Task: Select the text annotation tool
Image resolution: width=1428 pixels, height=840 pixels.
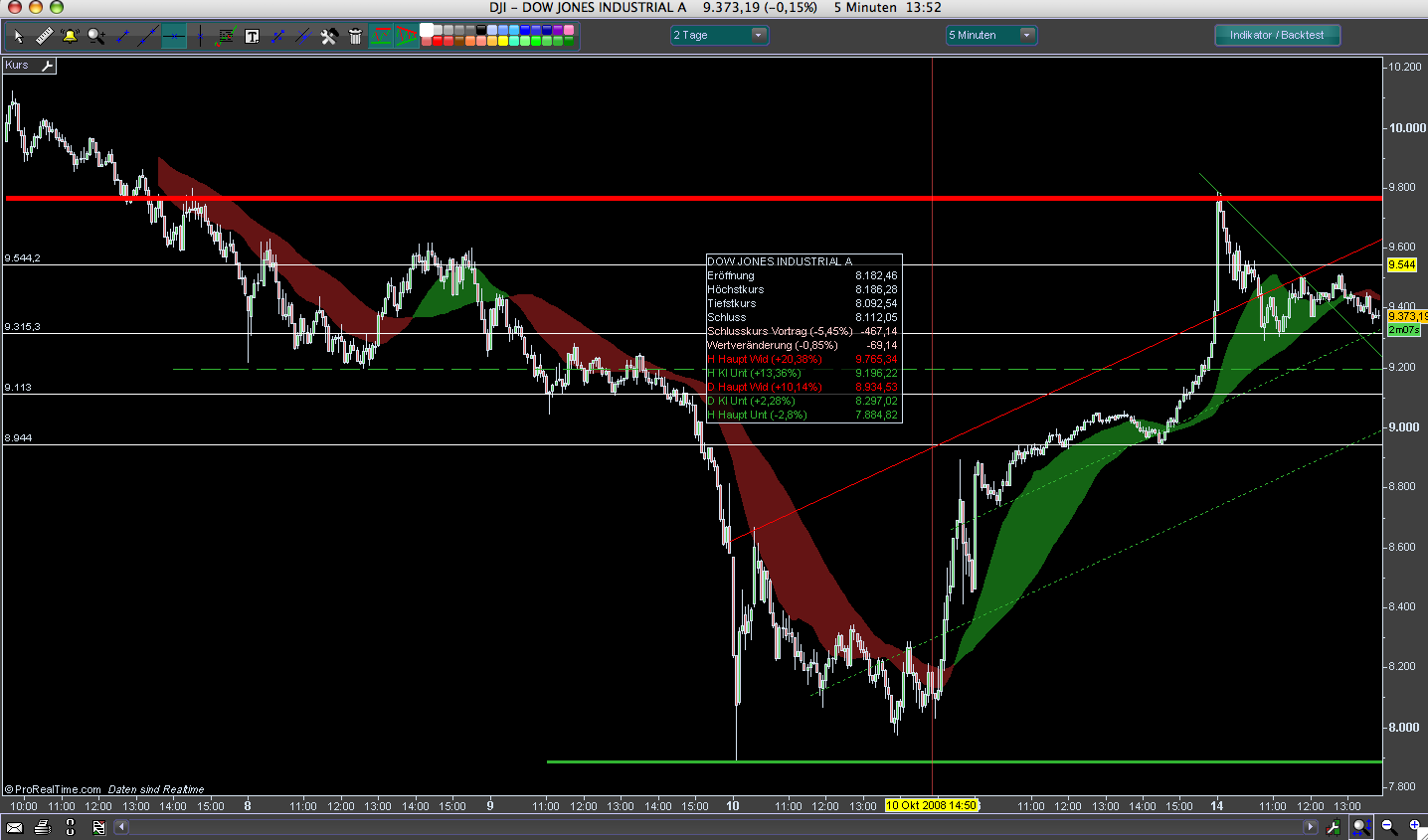Action: (x=252, y=37)
